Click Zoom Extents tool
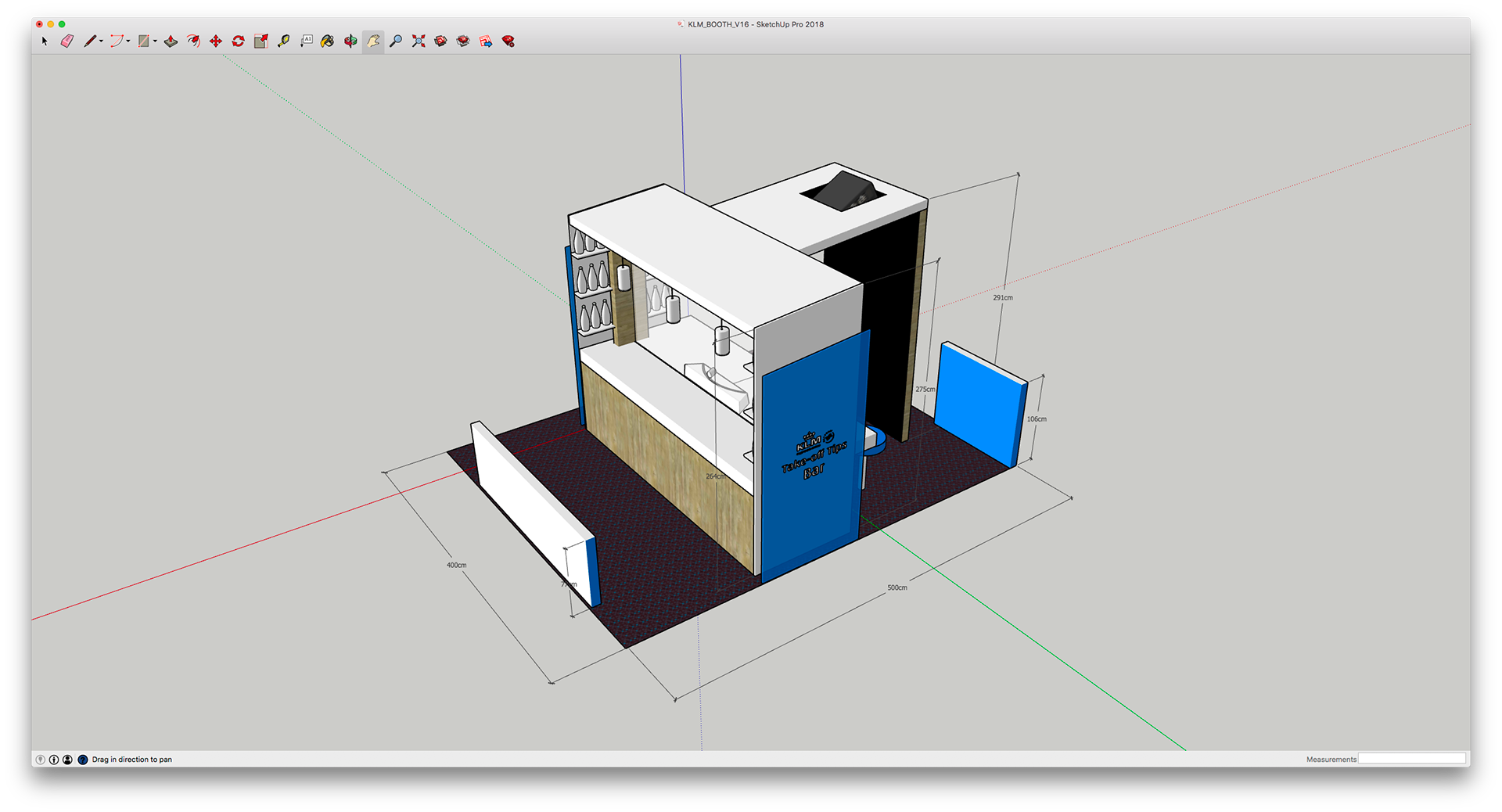Screen dimensions: 1502x812 [419, 41]
